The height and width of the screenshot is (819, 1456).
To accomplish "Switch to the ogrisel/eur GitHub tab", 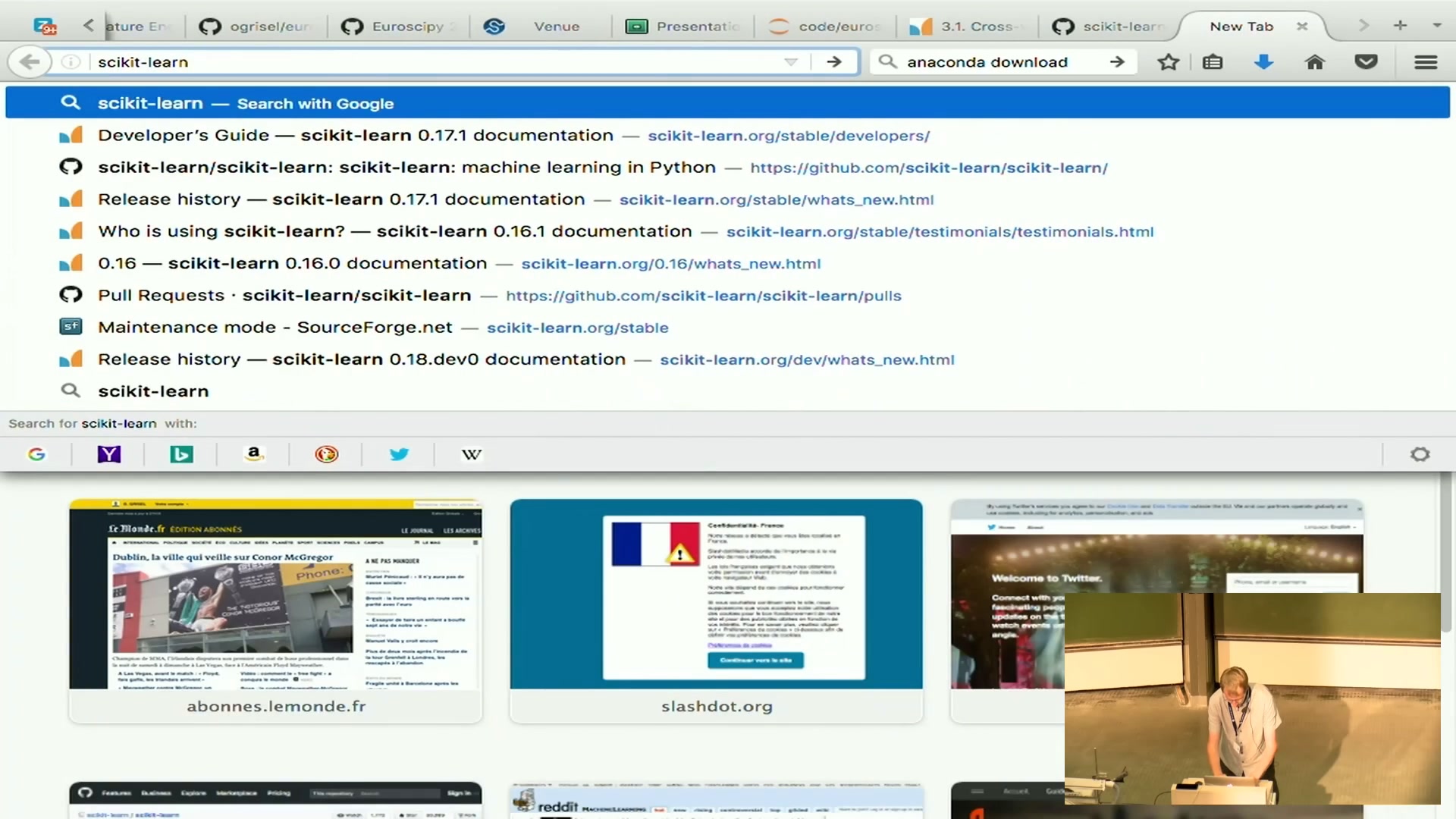I will point(256,27).
